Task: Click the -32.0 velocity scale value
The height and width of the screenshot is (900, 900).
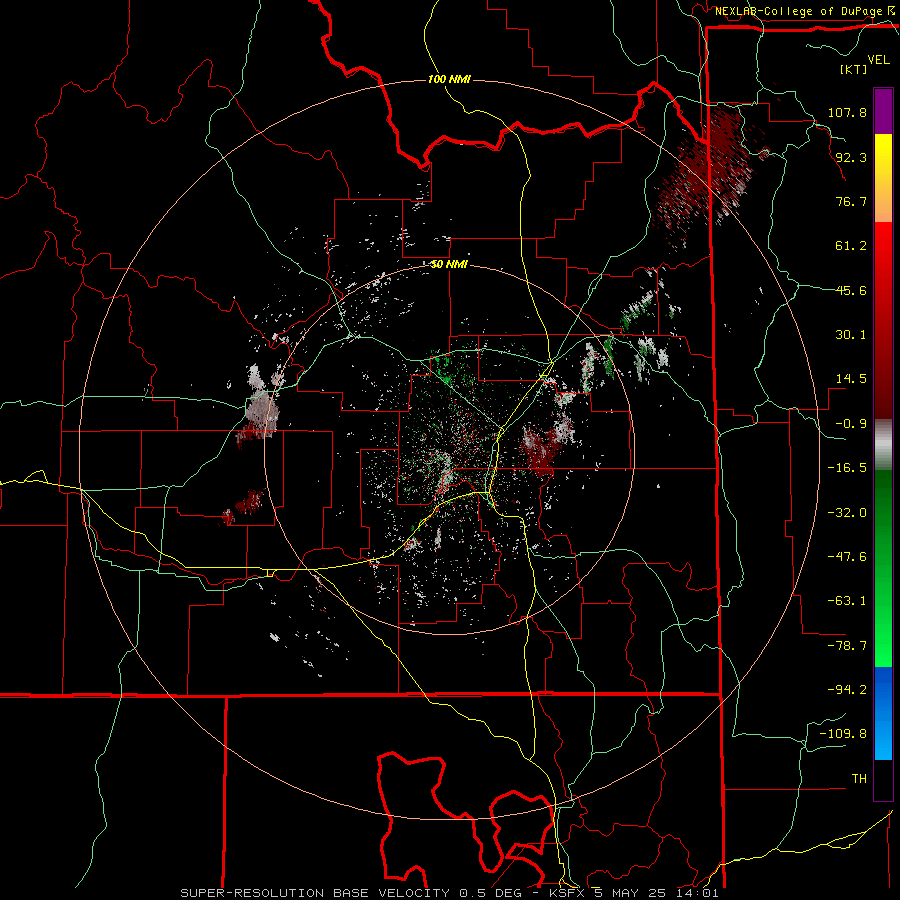Action: click(x=847, y=512)
